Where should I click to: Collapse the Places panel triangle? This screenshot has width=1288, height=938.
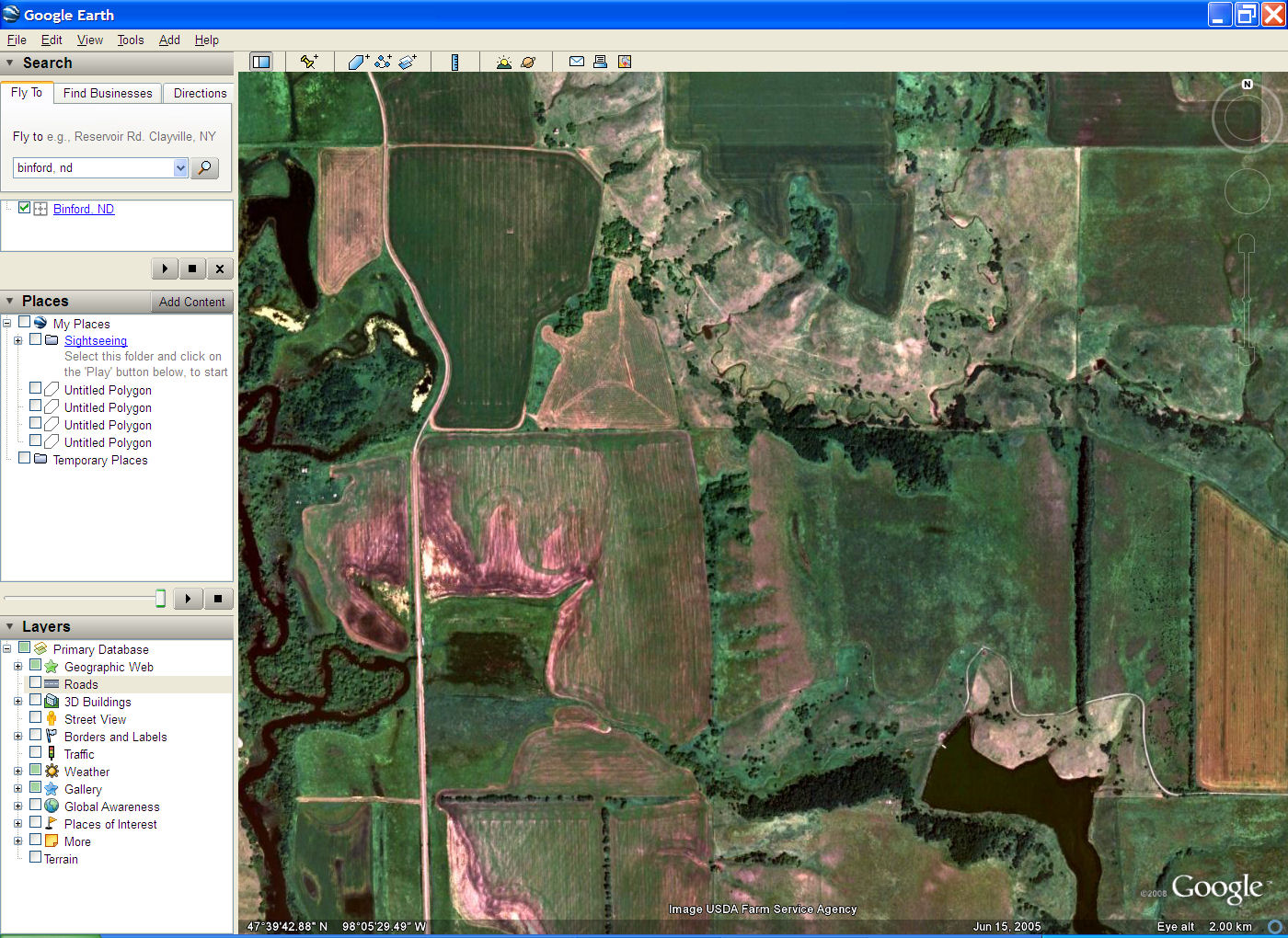(x=10, y=301)
